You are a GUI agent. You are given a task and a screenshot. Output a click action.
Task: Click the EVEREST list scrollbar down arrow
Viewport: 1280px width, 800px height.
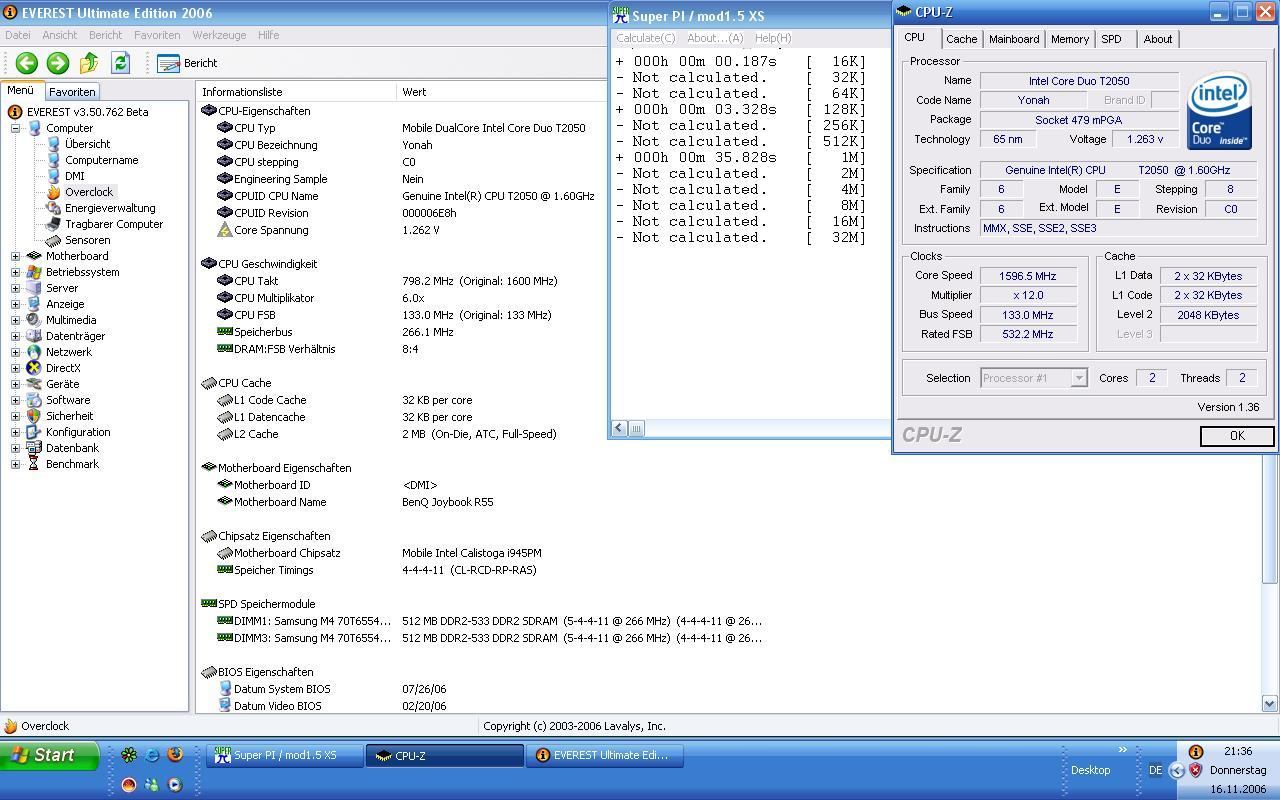click(1270, 703)
